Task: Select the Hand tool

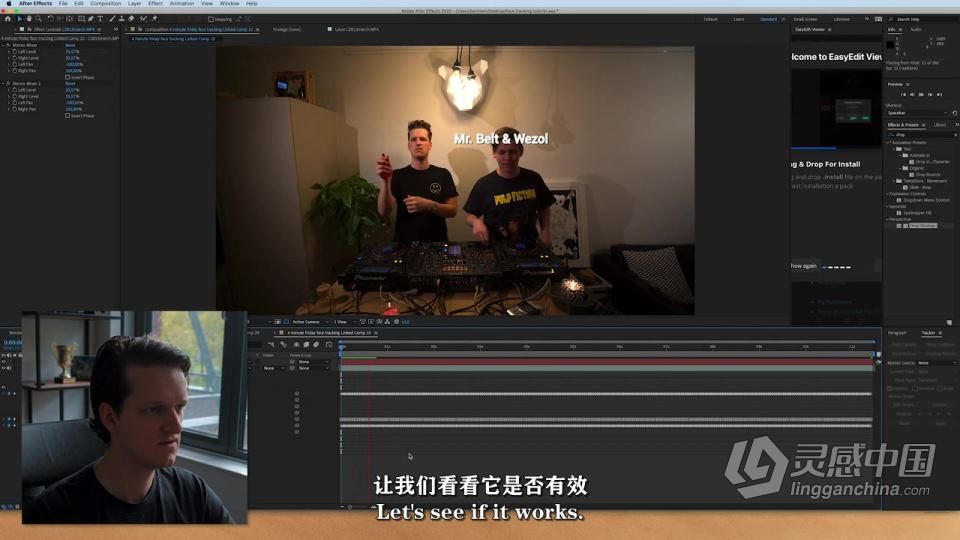Action: pyautogui.click(x=29, y=19)
